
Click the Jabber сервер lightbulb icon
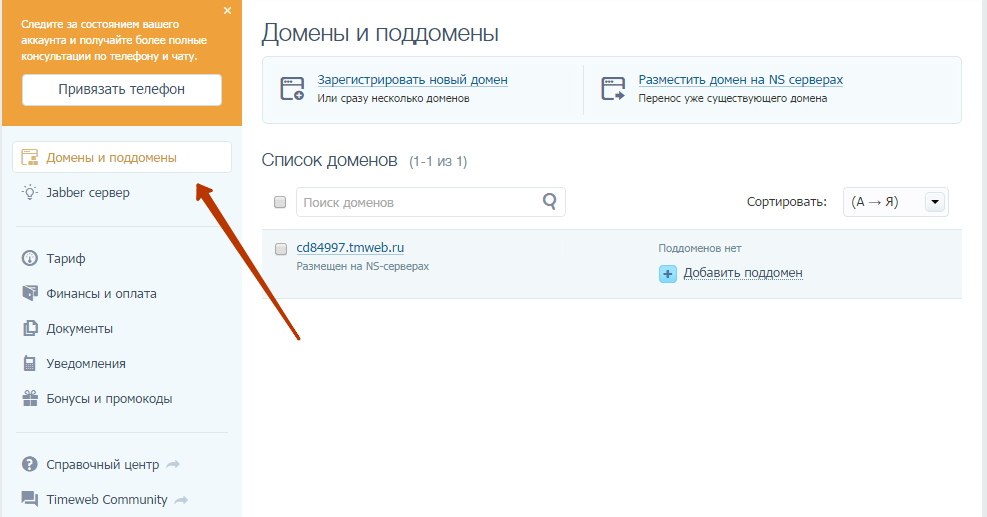click(x=30, y=192)
